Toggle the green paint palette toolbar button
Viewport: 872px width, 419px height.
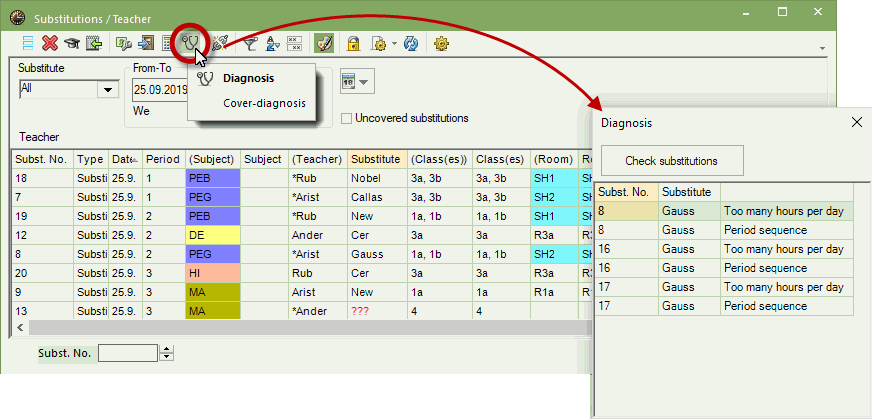coord(323,43)
